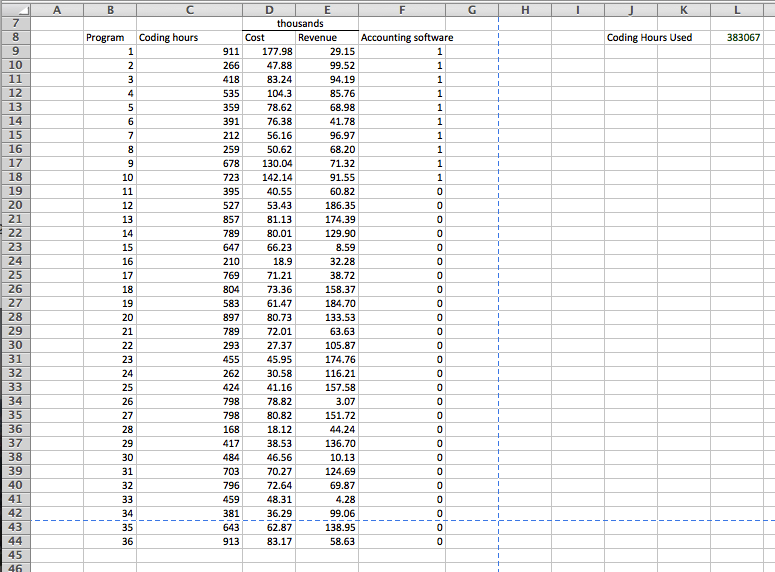Viewport: 775px width, 572px height.
Task: Select row 44 header
Action: 15,541
